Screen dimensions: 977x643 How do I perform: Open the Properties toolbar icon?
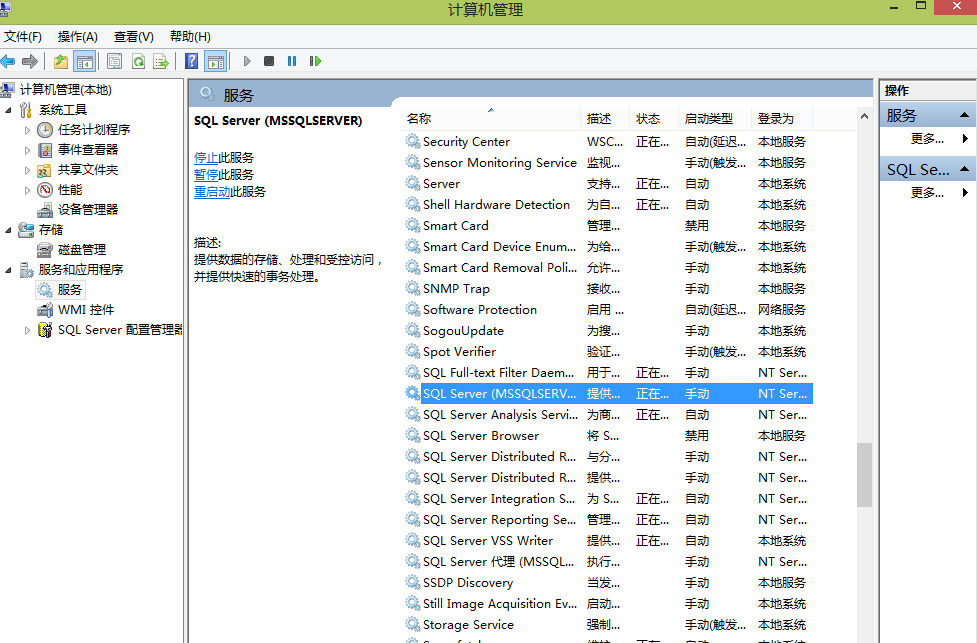[114, 61]
